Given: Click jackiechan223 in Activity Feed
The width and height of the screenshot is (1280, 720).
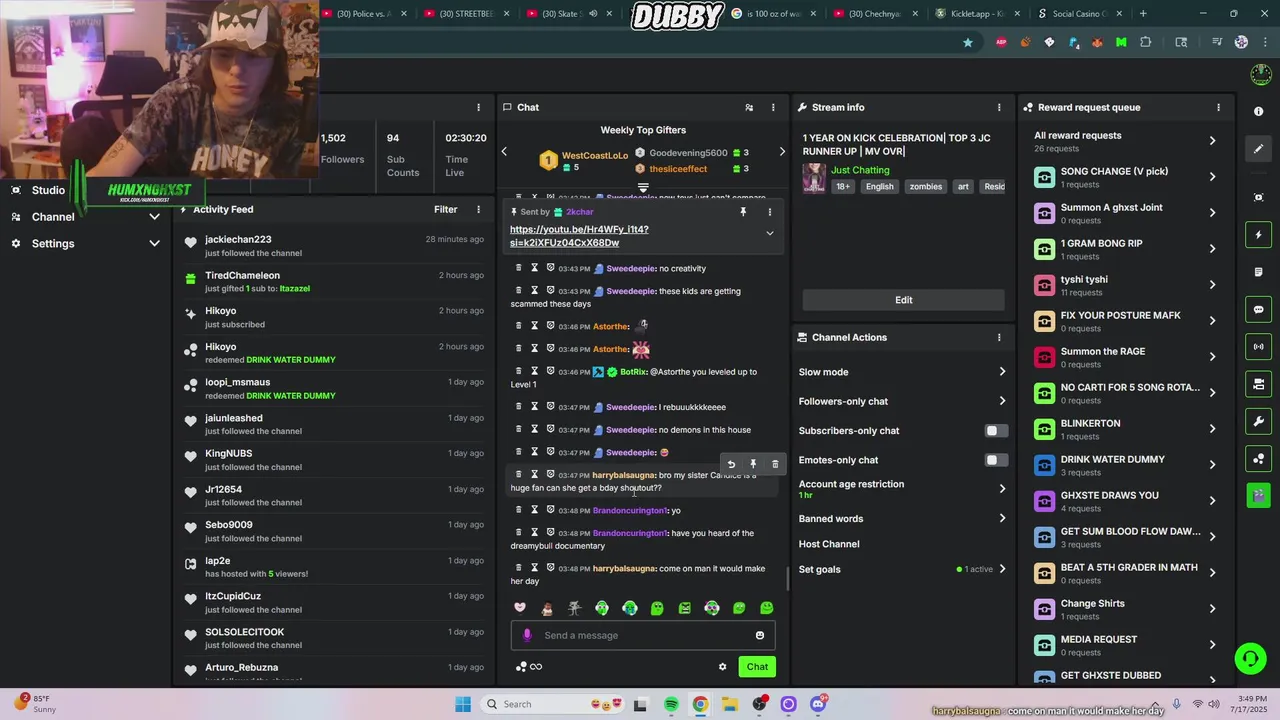Looking at the screenshot, I should point(238,240).
